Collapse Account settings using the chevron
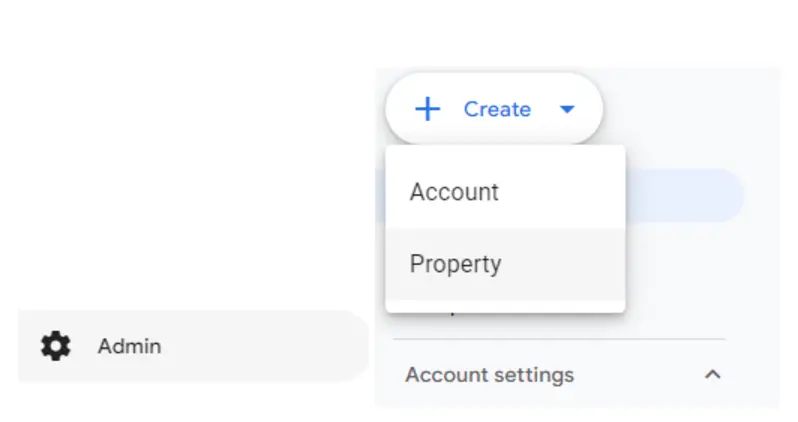This screenshot has width=798, height=422. coord(712,375)
